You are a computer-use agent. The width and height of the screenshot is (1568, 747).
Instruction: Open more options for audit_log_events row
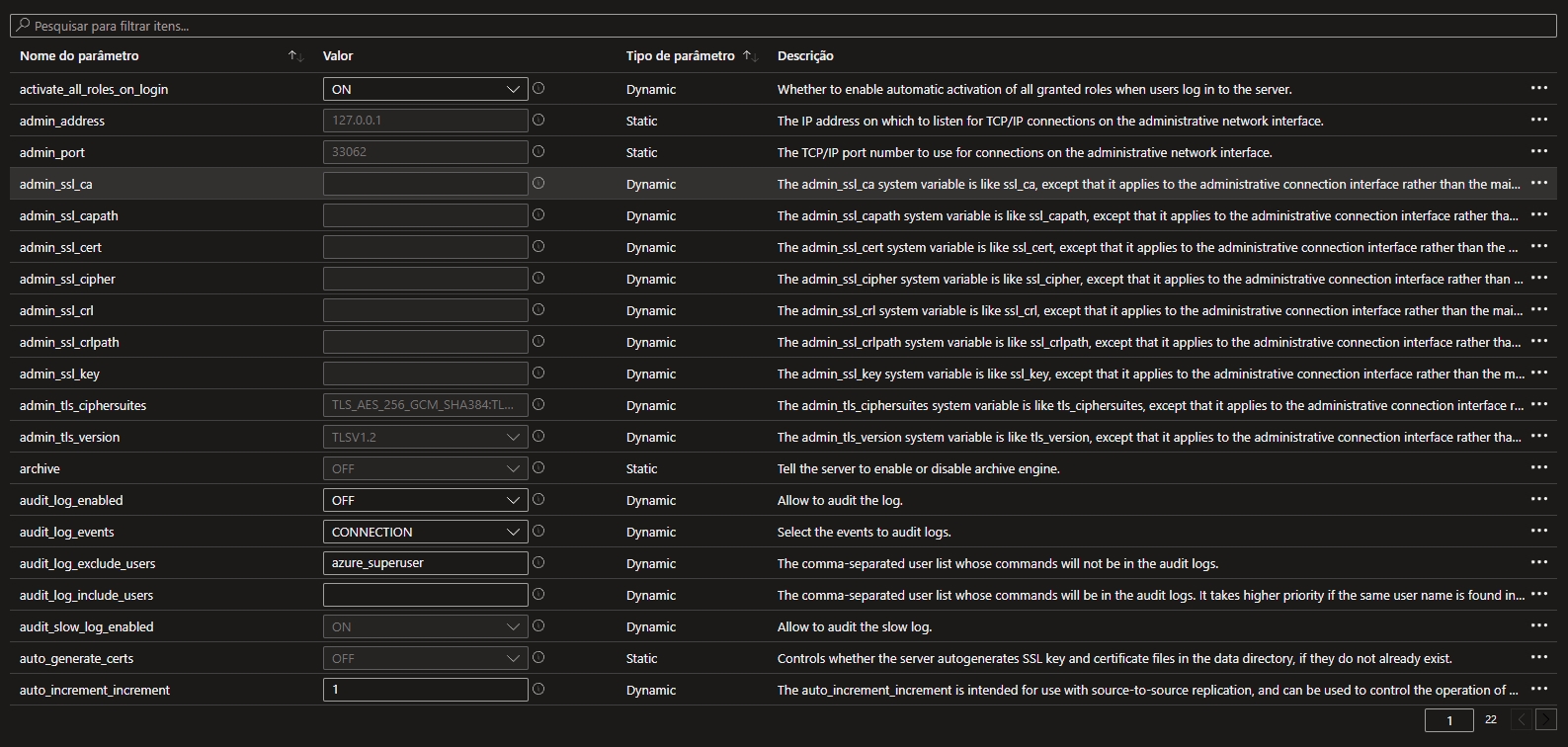1538,531
